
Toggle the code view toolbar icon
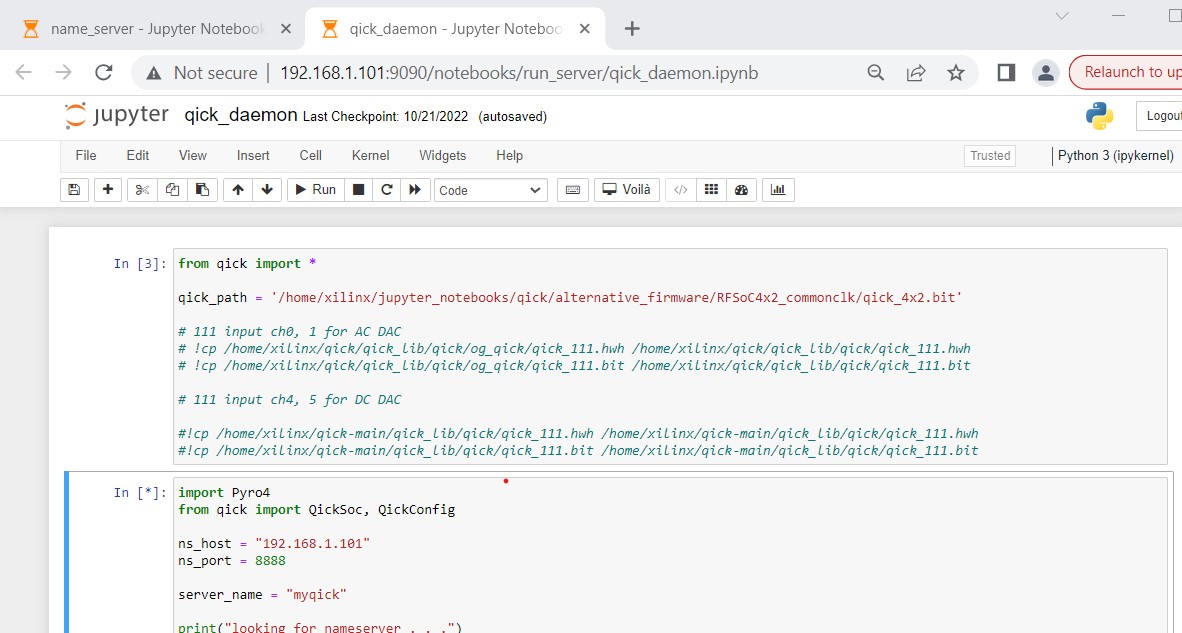681,190
